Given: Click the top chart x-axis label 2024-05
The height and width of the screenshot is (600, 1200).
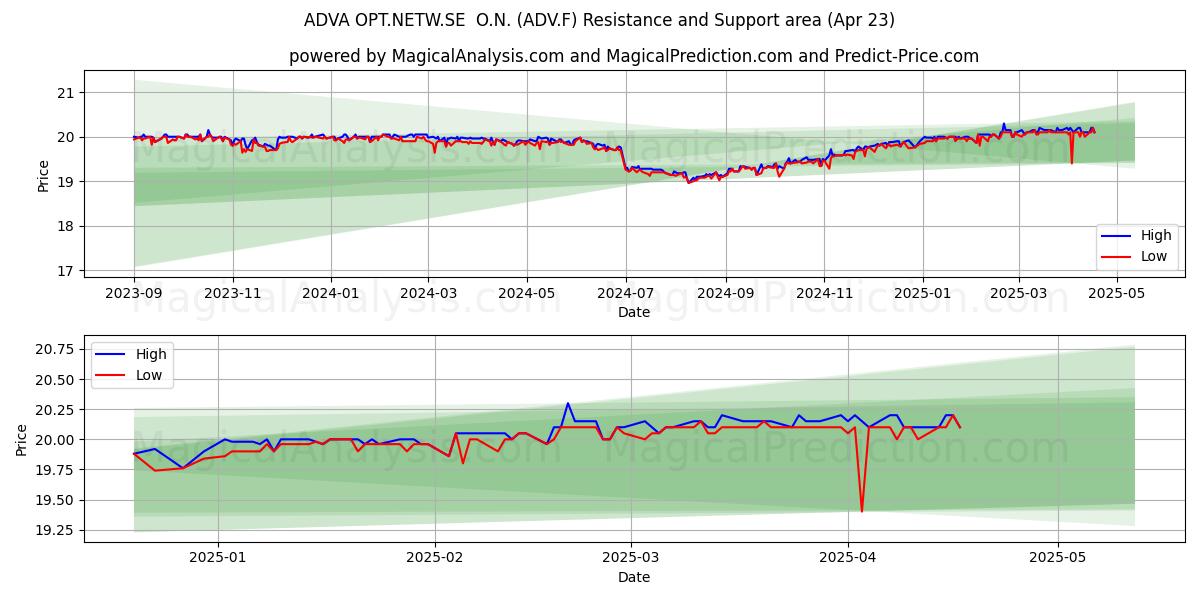Looking at the screenshot, I should point(527,293).
